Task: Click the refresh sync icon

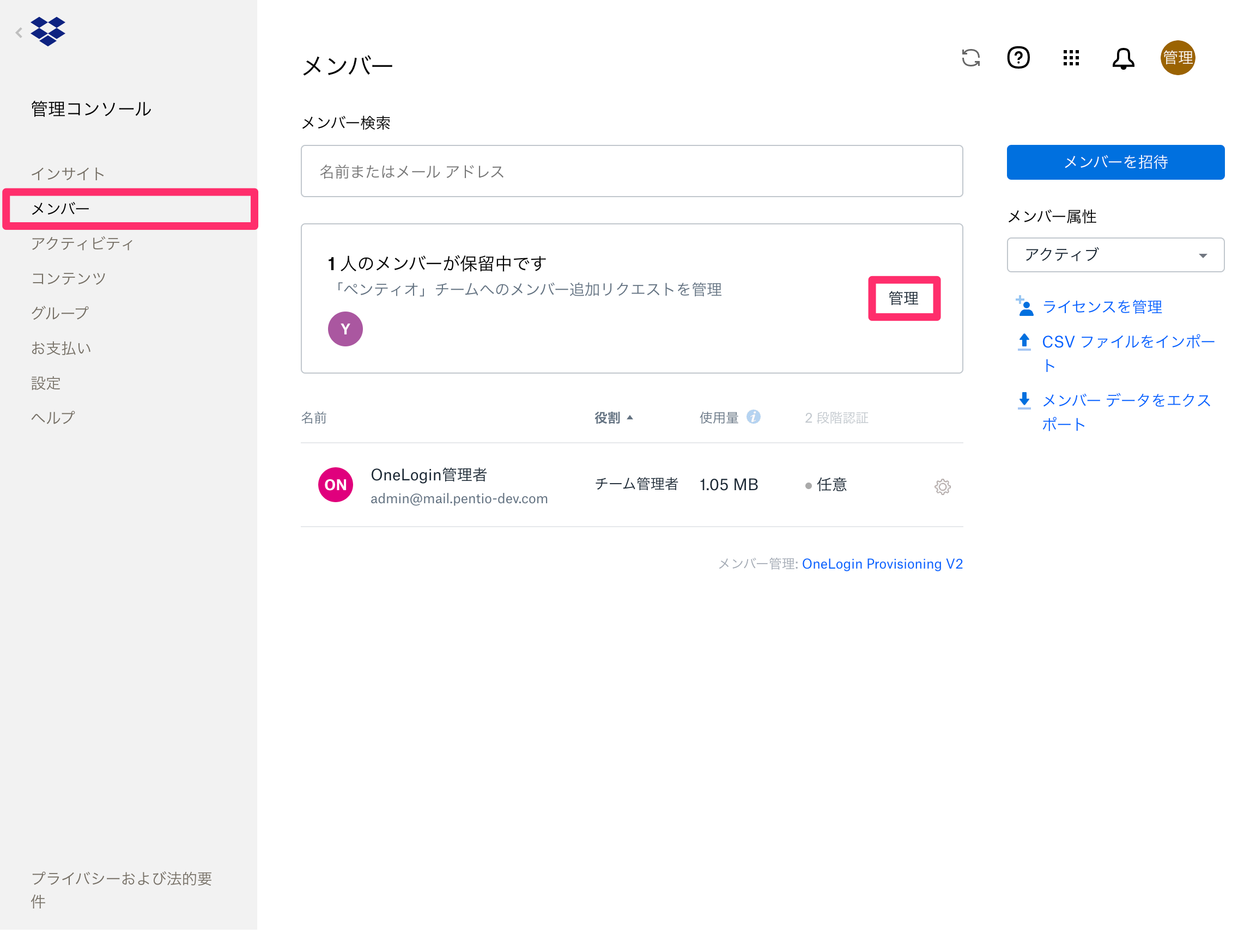Action: pos(970,58)
